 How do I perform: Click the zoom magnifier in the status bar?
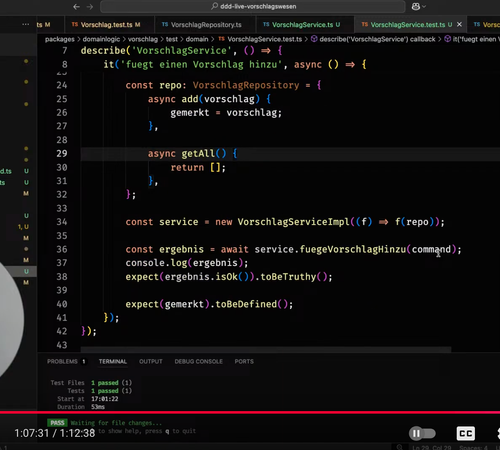point(400,447)
